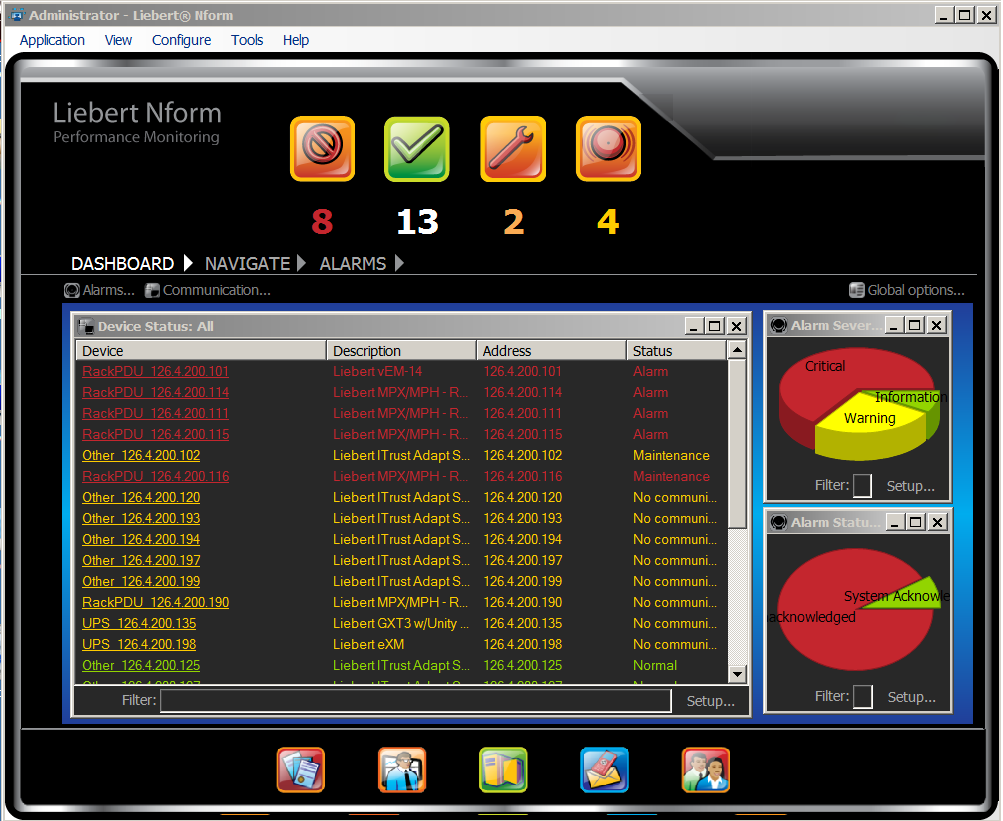This screenshot has height=821, width=1003.
Task: Click the green checkmark normal status icon
Action: [x=417, y=149]
